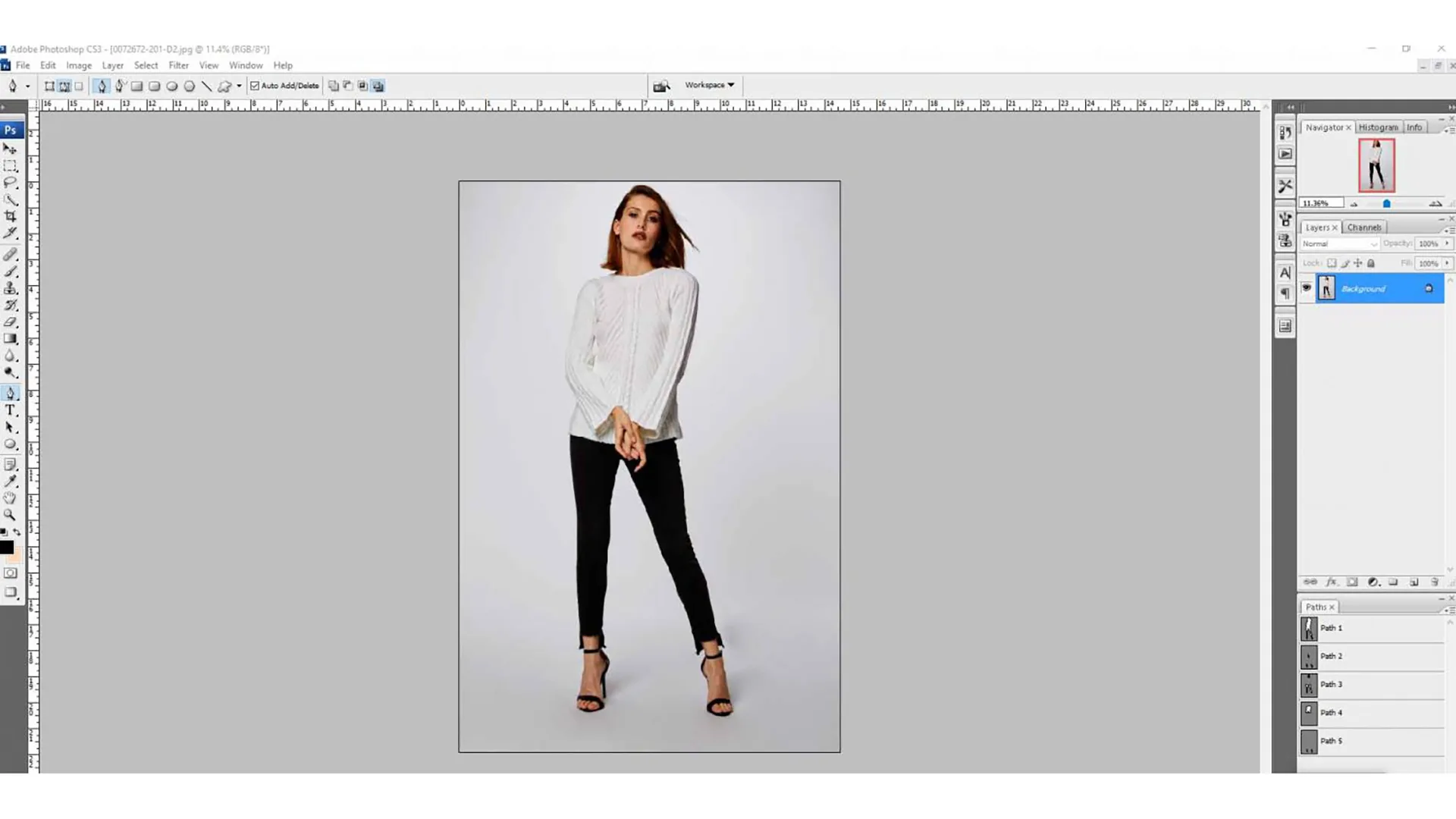Open the Fill slider arrow

1447,263
